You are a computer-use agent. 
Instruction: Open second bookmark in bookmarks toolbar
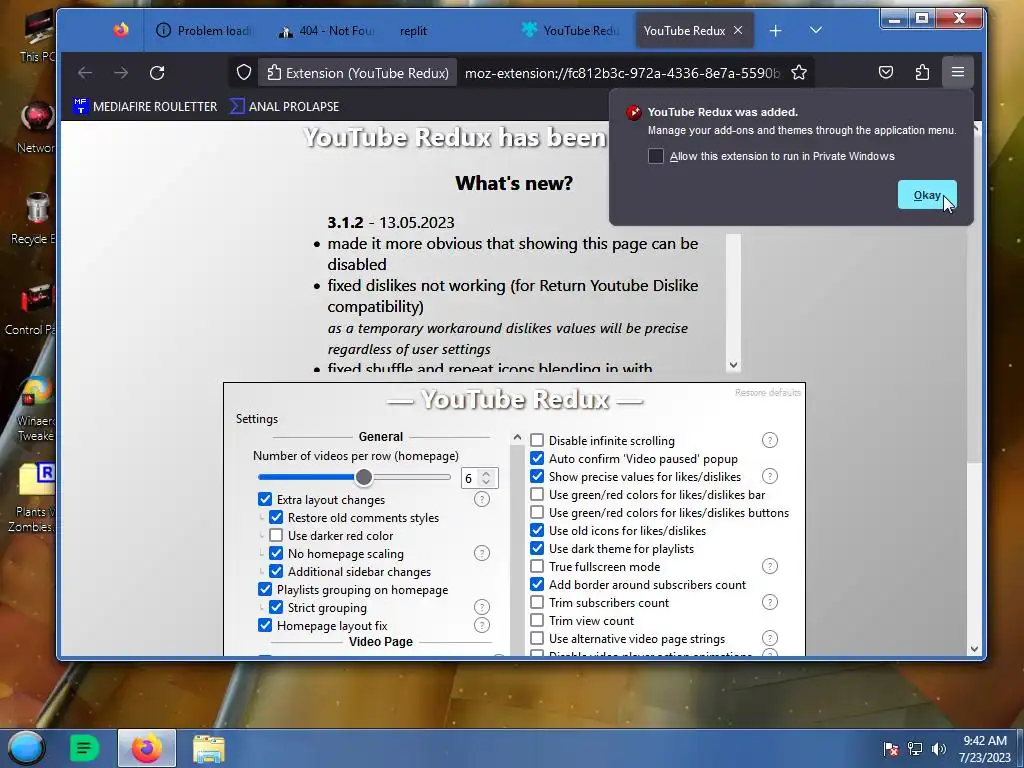285,106
